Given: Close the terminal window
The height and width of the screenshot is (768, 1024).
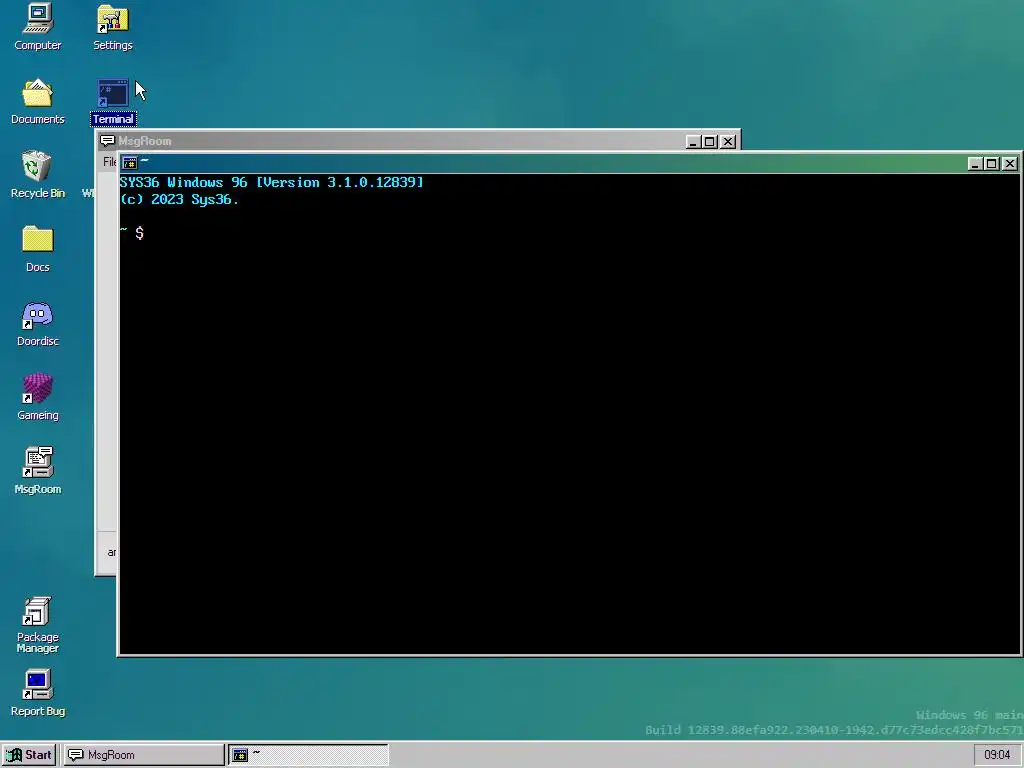Looking at the screenshot, I should click(1010, 164).
